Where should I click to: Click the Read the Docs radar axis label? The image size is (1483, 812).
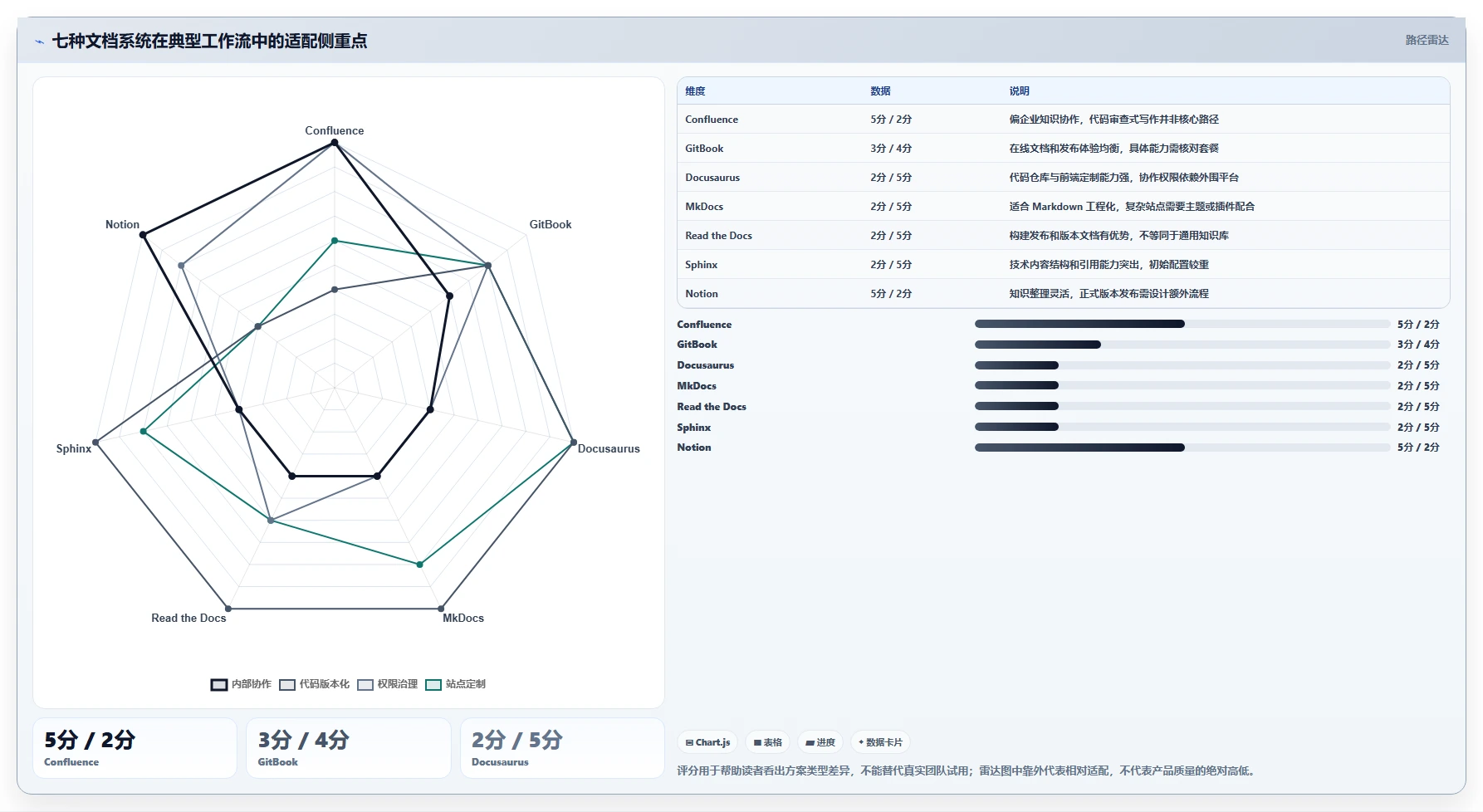[188, 618]
